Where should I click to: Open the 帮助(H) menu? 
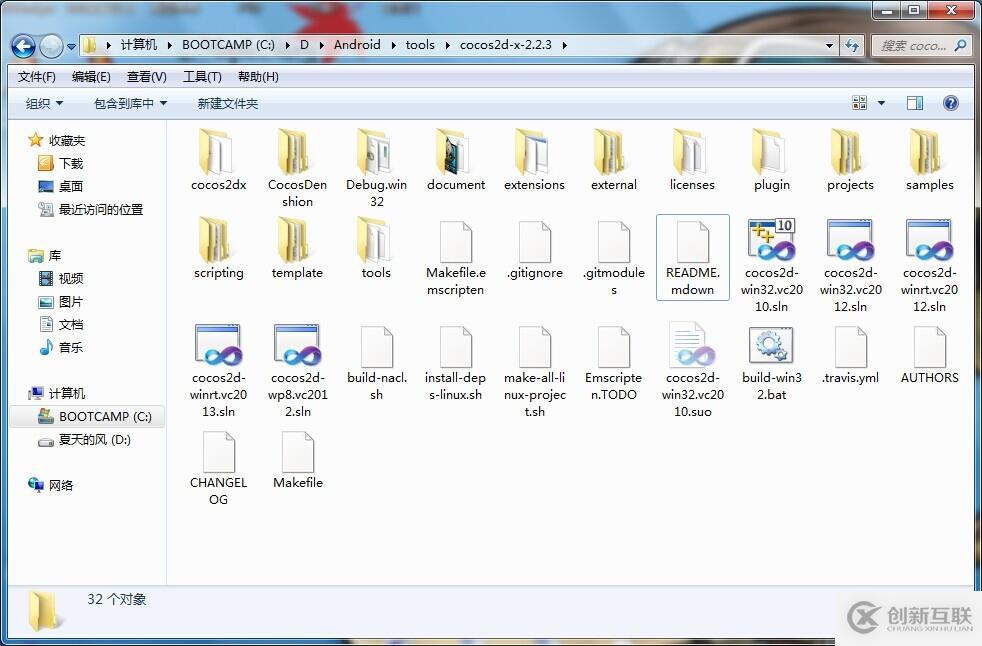pyautogui.click(x=258, y=76)
